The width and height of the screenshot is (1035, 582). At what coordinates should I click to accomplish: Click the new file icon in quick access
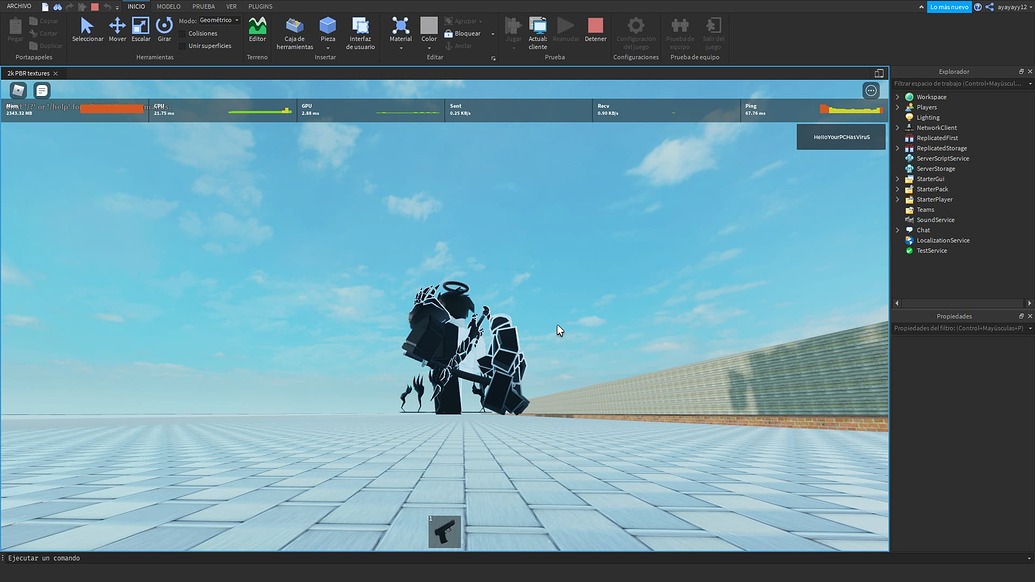click(45, 7)
